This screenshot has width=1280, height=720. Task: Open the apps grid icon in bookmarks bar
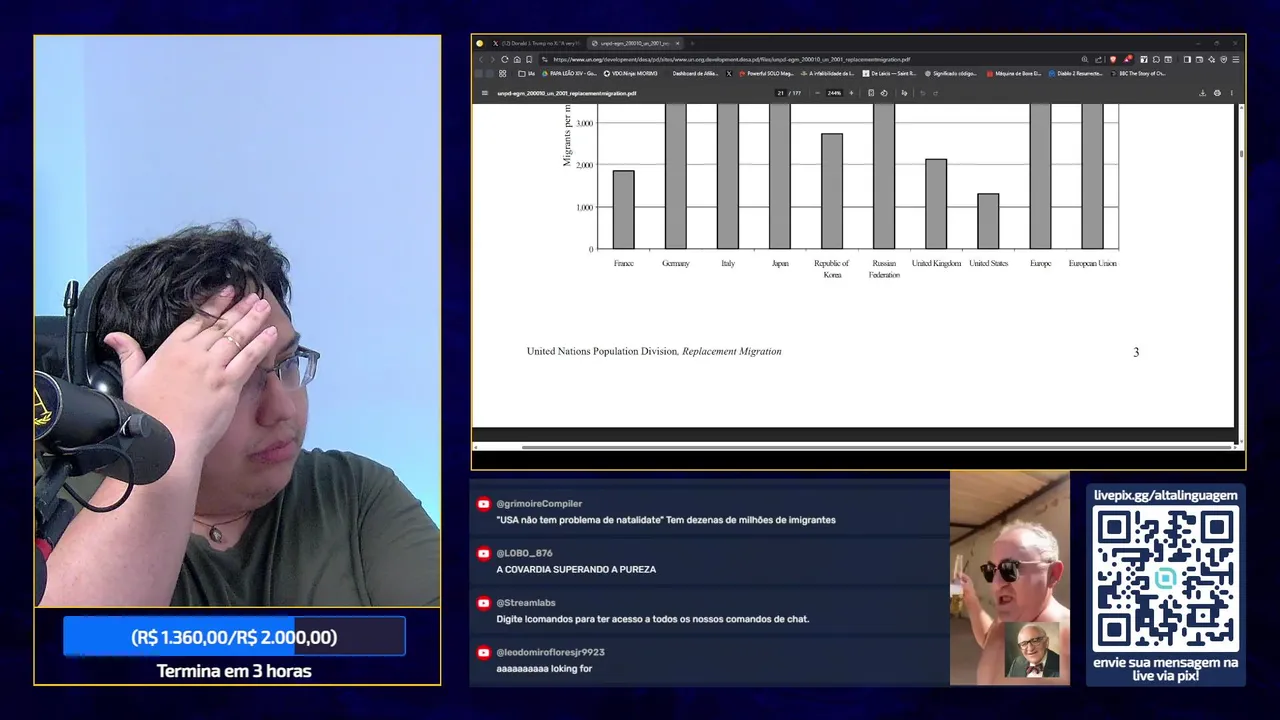tap(502, 73)
